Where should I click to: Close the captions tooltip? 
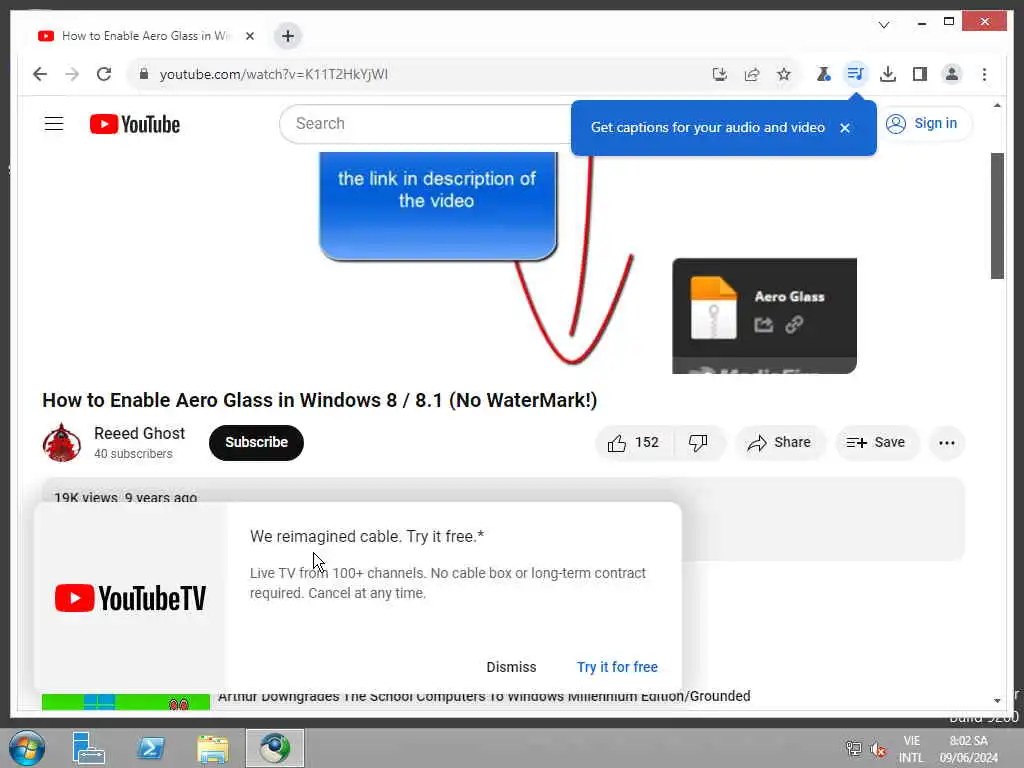click(844, 128)
